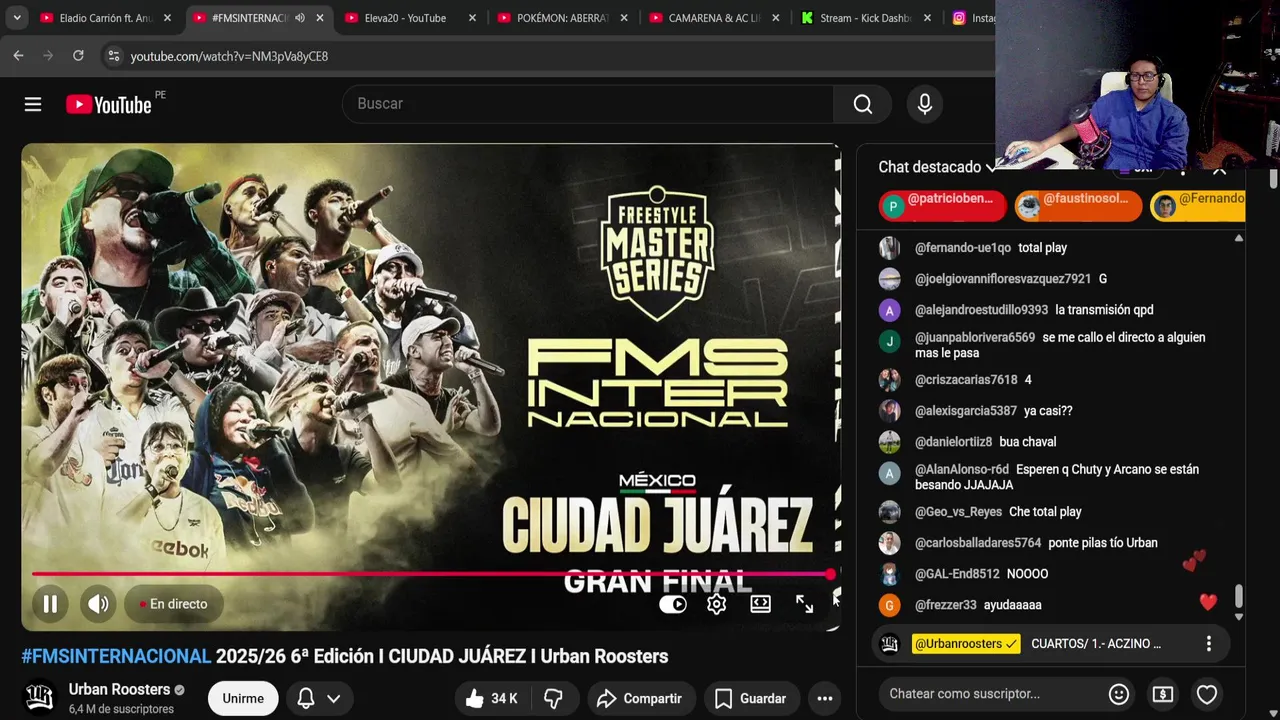The height and width of the screenshot is (720, 1280).
Task: Close the Eladio Carrión tab
Action: pos(167,18)
